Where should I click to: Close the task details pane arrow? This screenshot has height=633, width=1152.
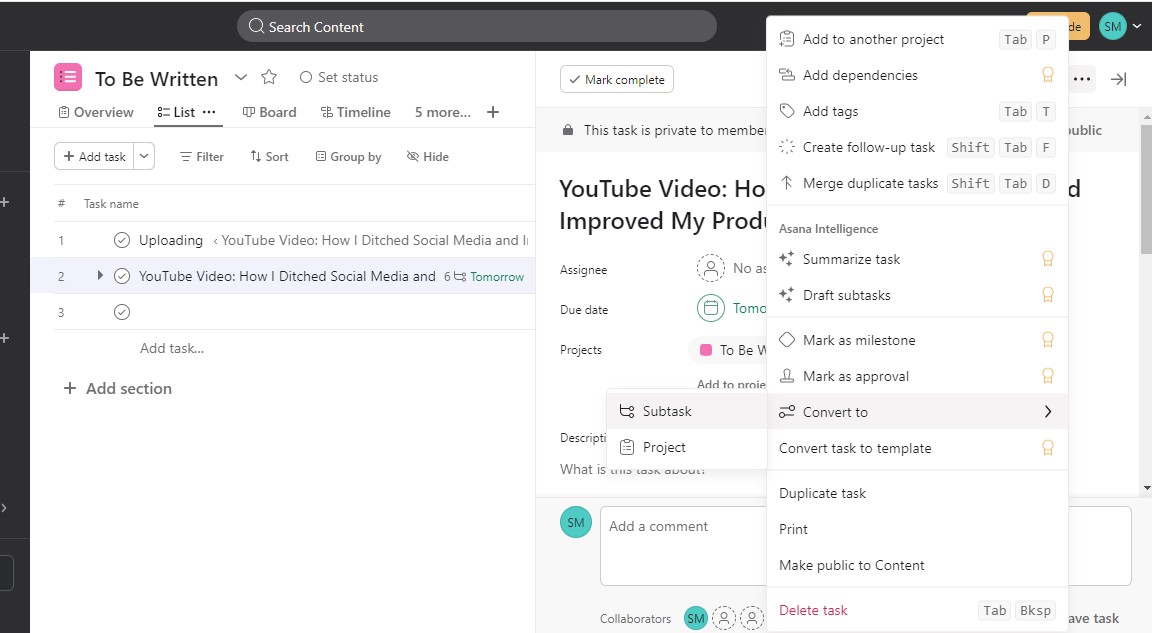click(x=1118, y=79)
